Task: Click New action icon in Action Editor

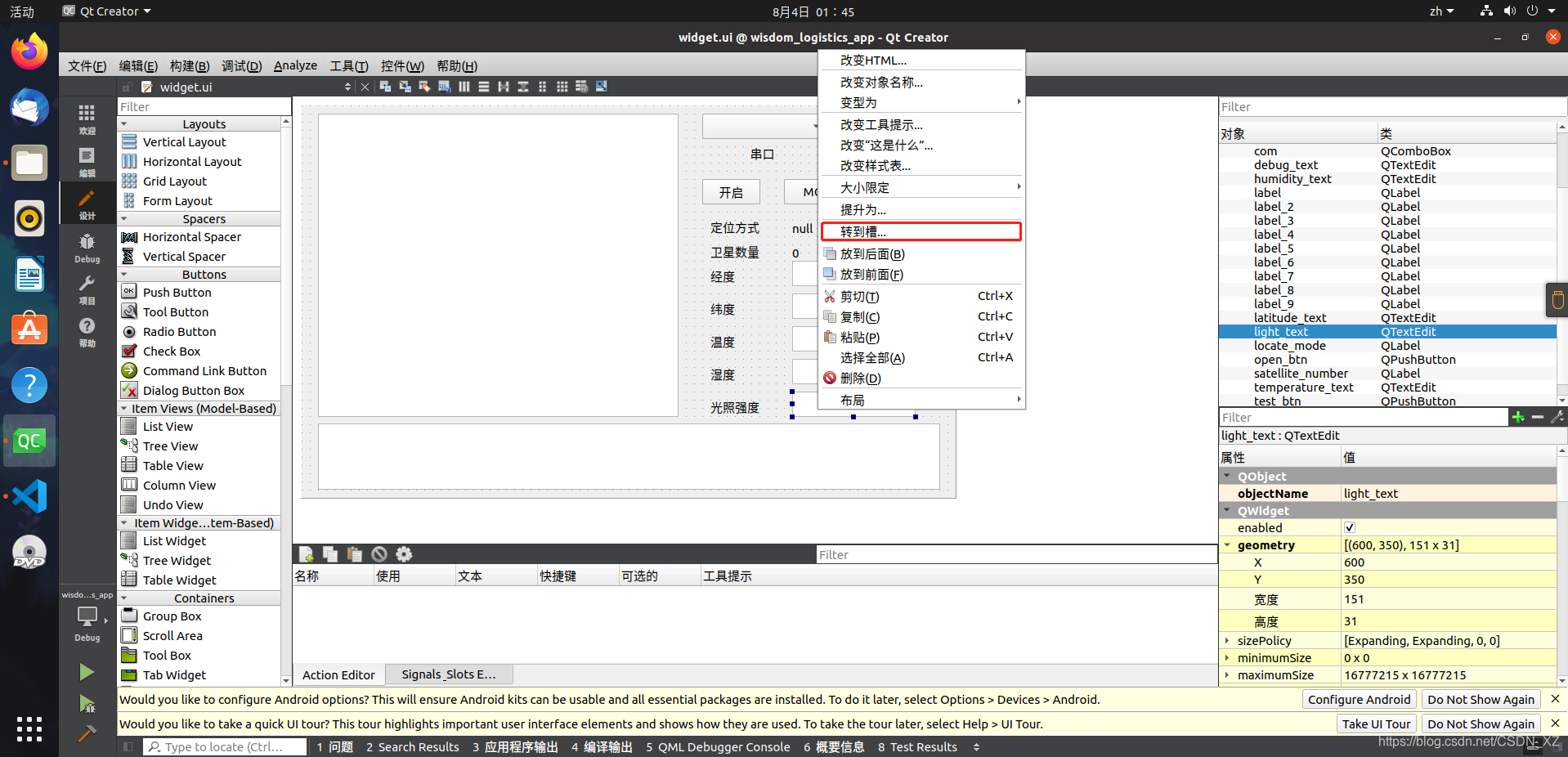Action: (x=306, y=554)
